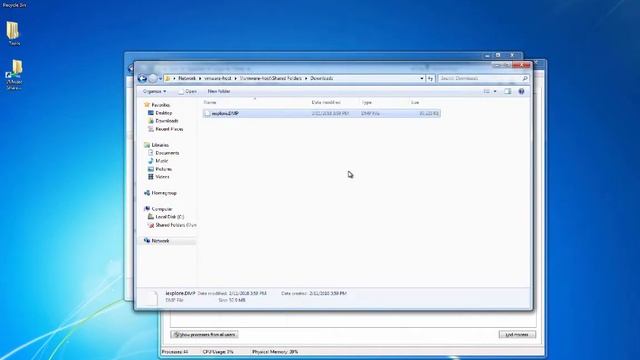Select Network in the navigation pane

point(160,241)
